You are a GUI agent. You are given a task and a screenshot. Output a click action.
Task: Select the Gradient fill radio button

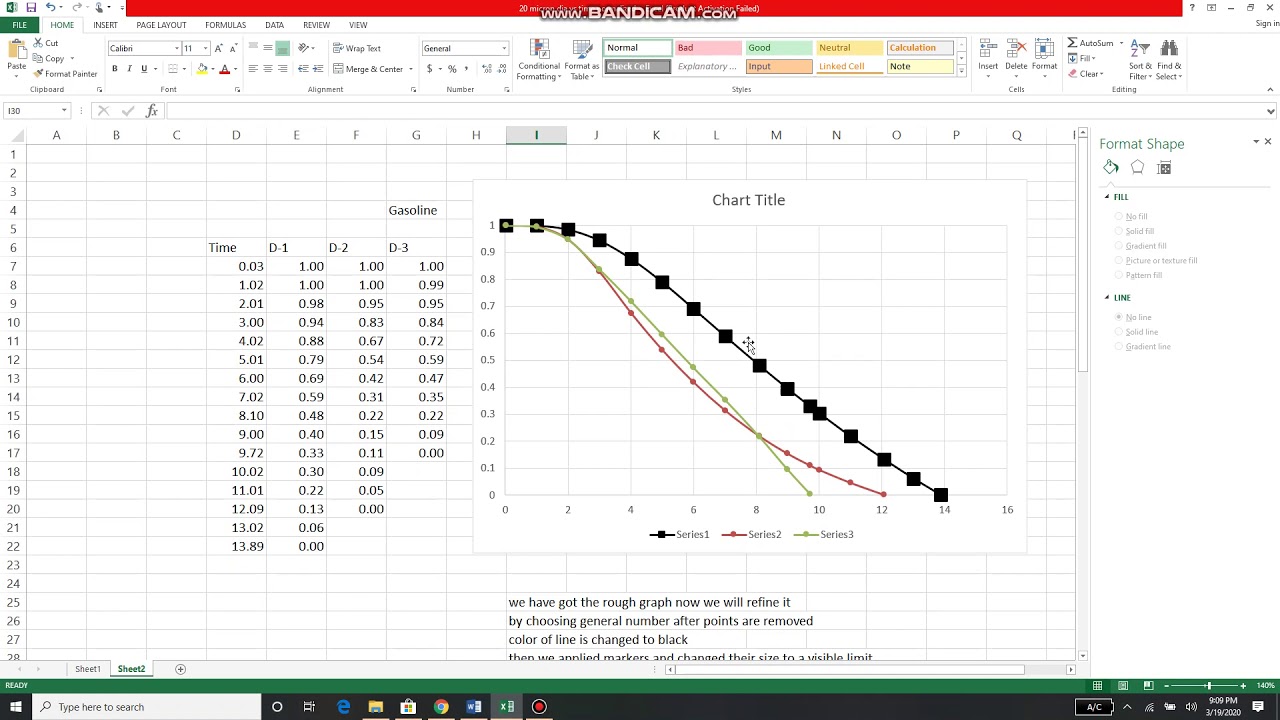pos(1119,246)
